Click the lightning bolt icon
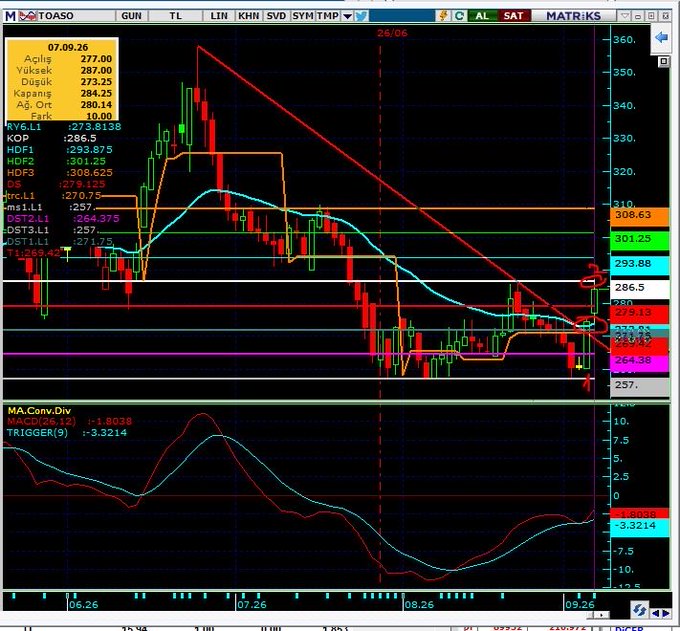 coord(443,16)
